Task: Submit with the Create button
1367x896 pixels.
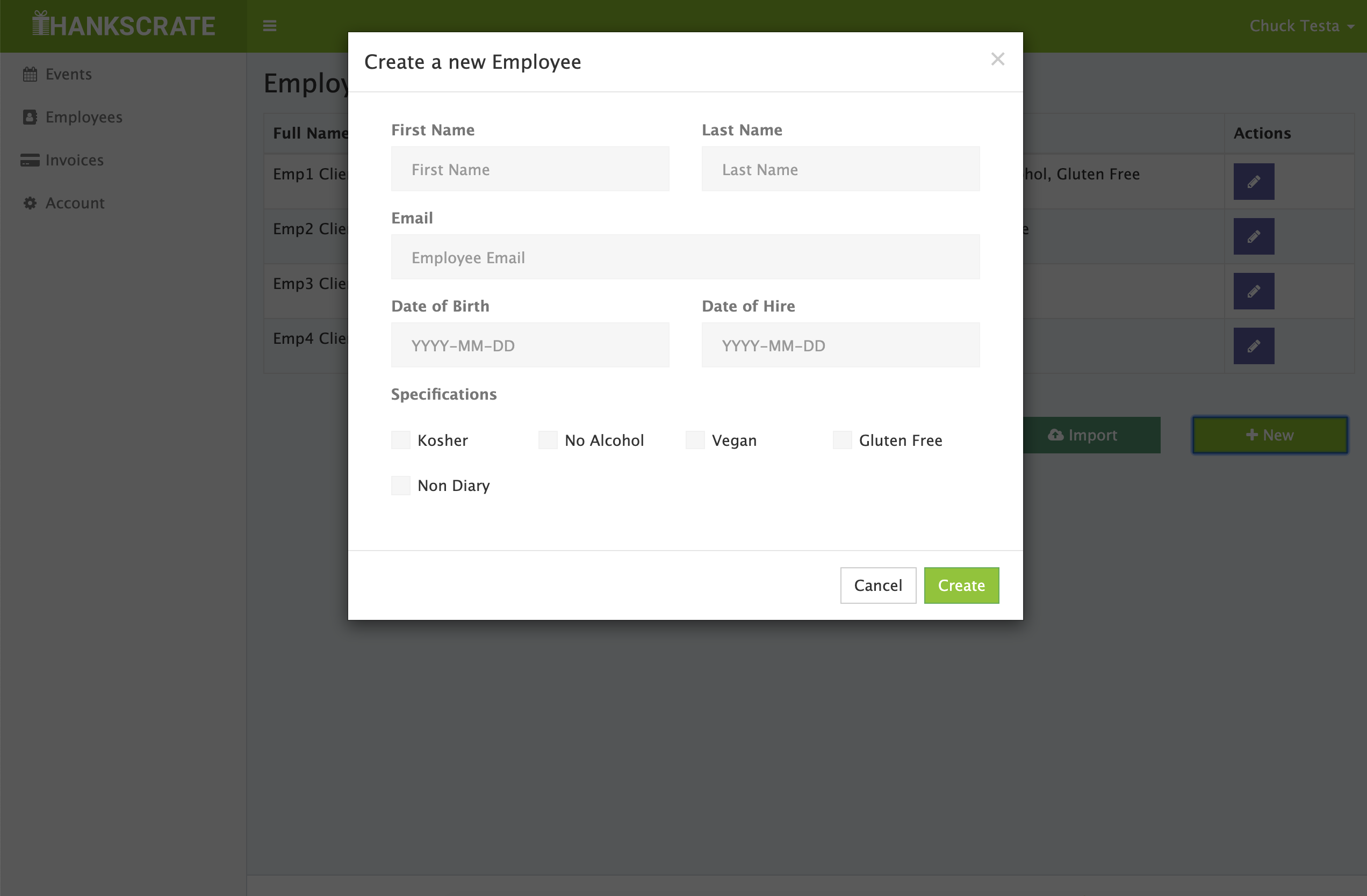Action: click(x=961, y=586)
